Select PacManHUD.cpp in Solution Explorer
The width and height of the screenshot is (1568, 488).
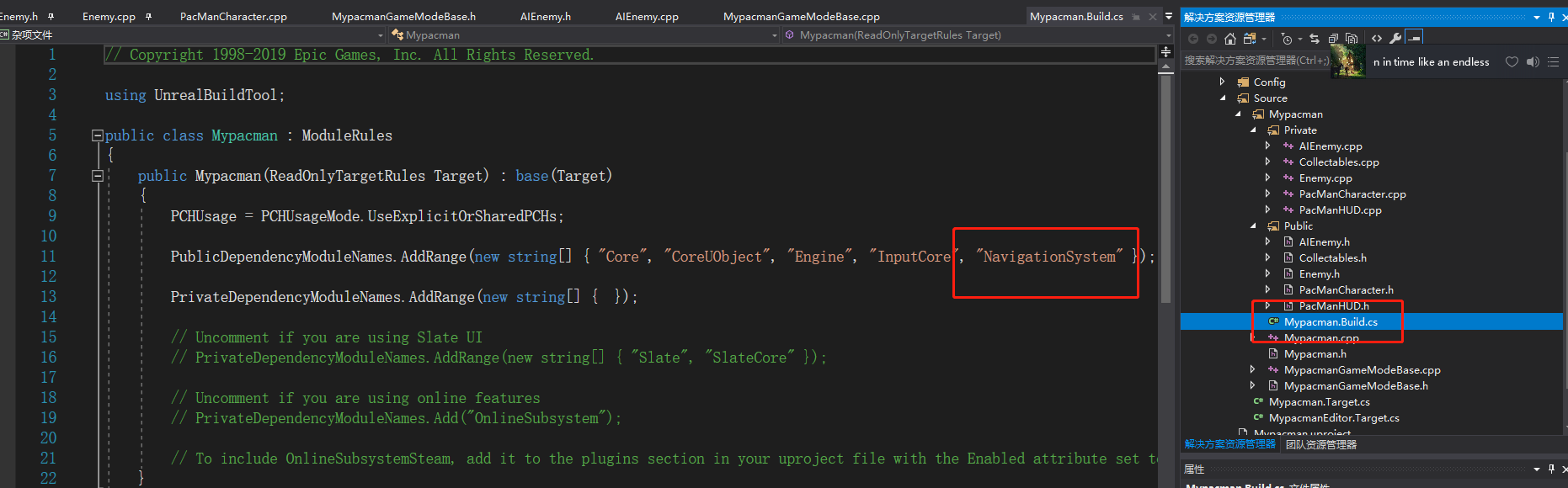click(1340, 210)
